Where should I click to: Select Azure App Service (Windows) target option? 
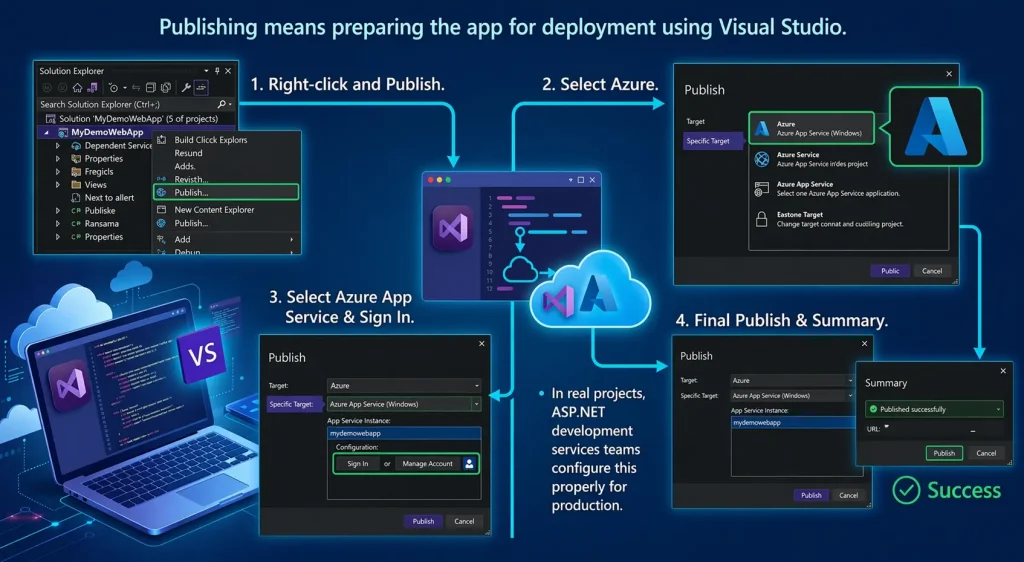(812, 128)
